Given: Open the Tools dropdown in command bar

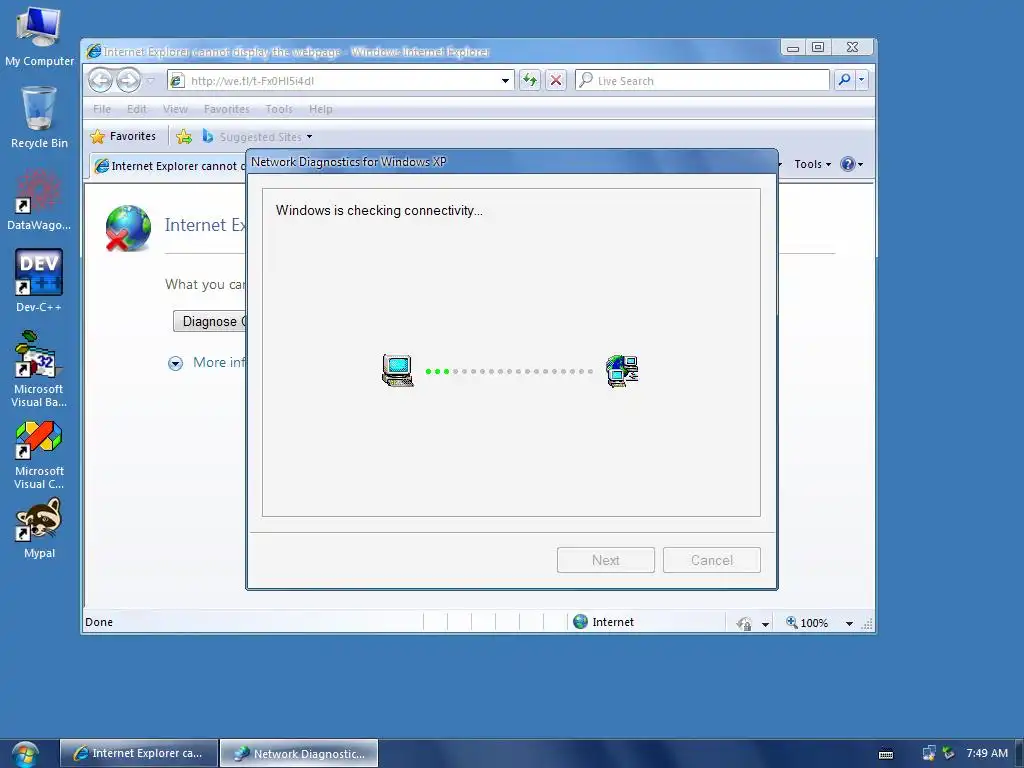Looking at the screenshot, I should click(x=812, y=165).
